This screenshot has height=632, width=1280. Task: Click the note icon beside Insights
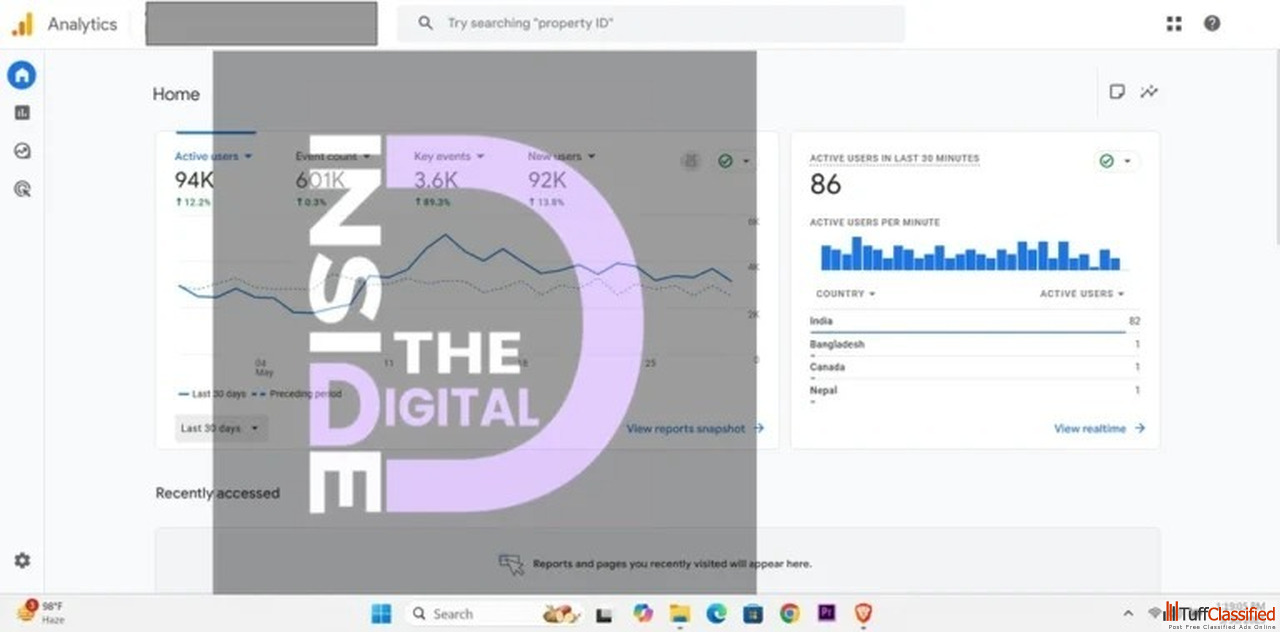click(x=1117, y=92)
